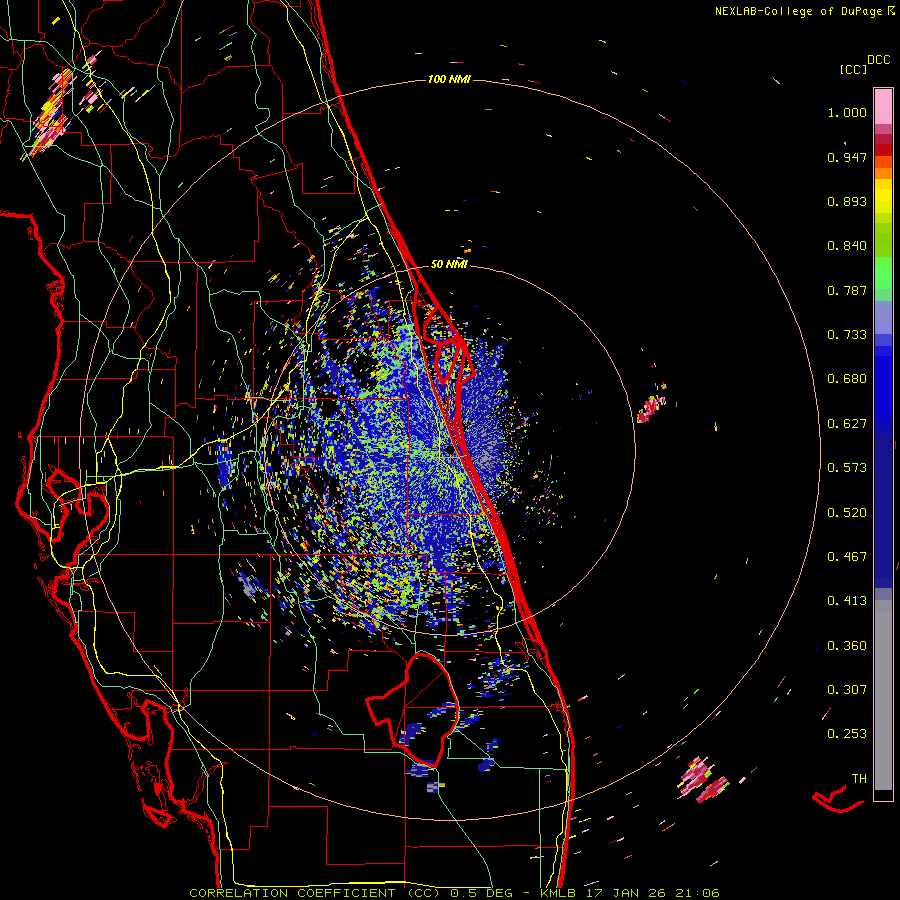The image size is (900, 900).
Task: Select the 0.573 legend value
Action: coord(847,468)
